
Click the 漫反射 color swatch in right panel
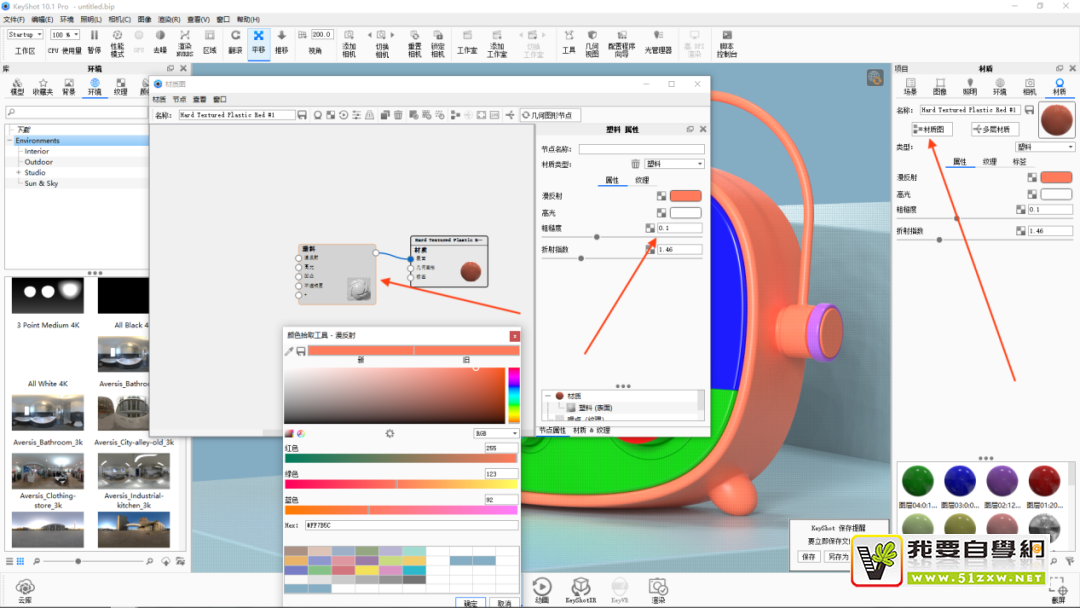[1056, 177]
